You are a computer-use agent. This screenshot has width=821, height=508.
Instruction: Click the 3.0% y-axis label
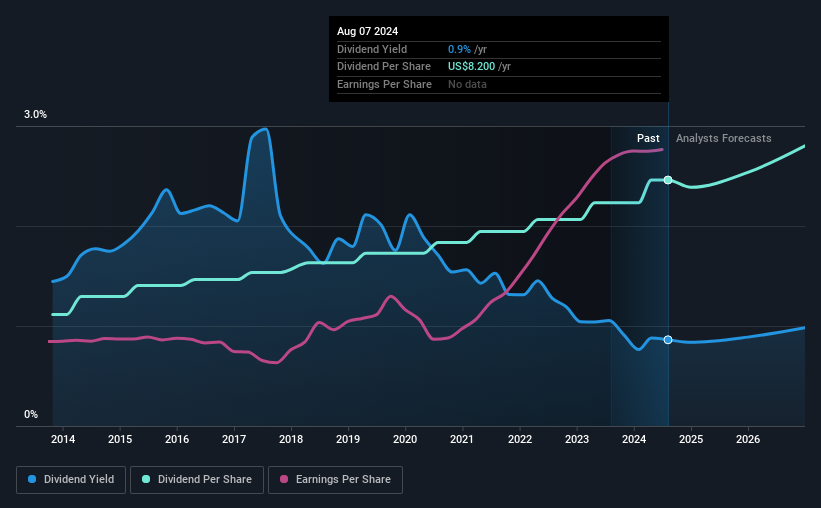pos(35,115)
